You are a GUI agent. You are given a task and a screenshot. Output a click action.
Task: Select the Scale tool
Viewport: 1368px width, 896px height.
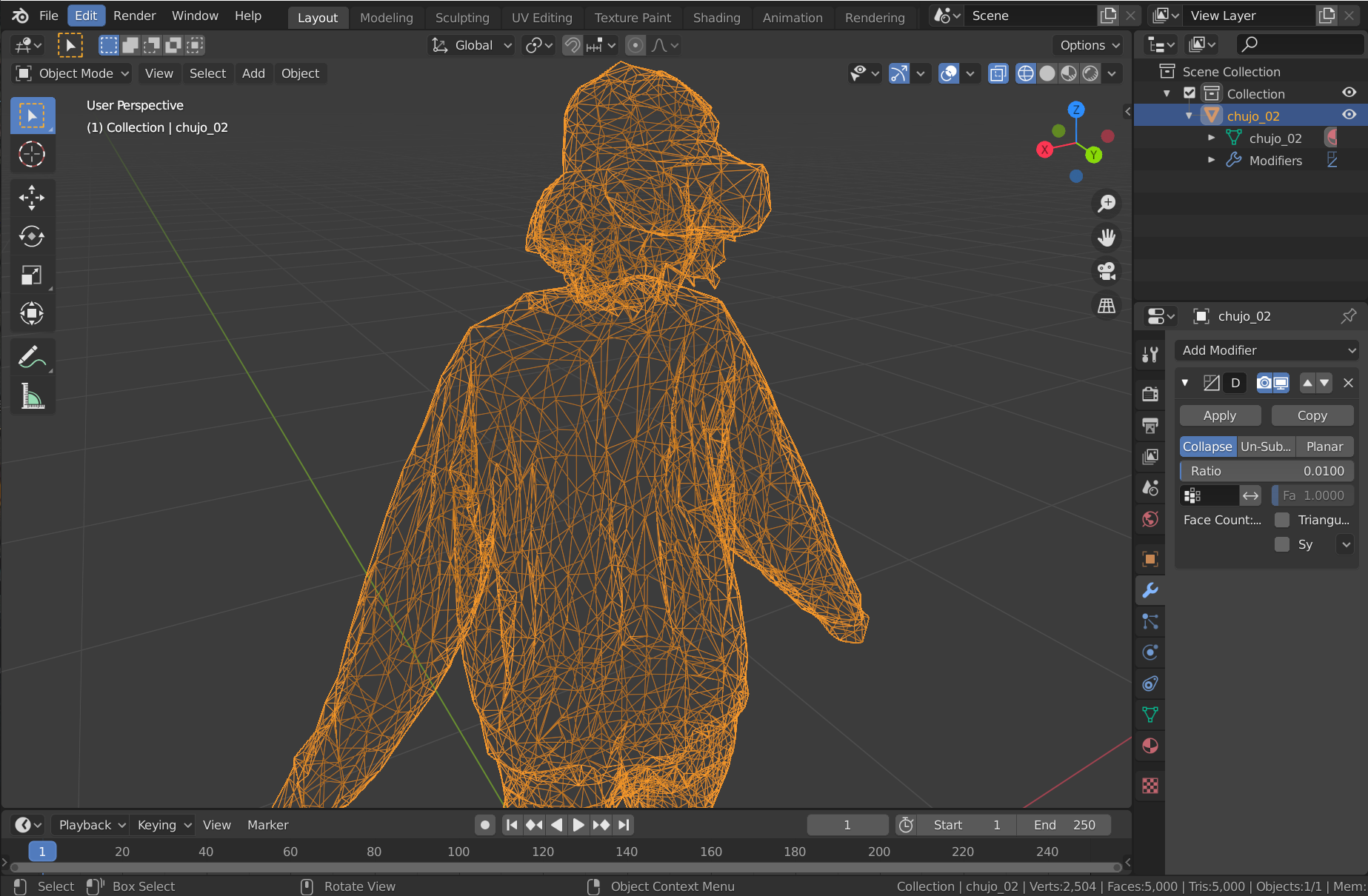tap(32, 275)
